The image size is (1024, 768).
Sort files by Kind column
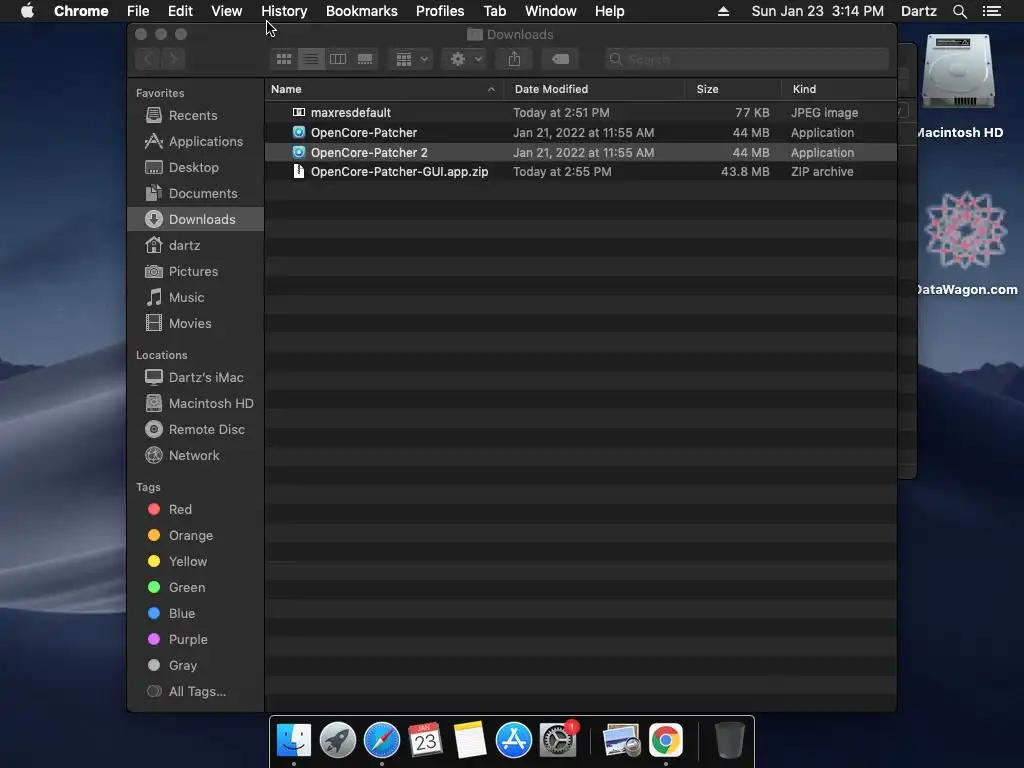(x=804, y=89)
